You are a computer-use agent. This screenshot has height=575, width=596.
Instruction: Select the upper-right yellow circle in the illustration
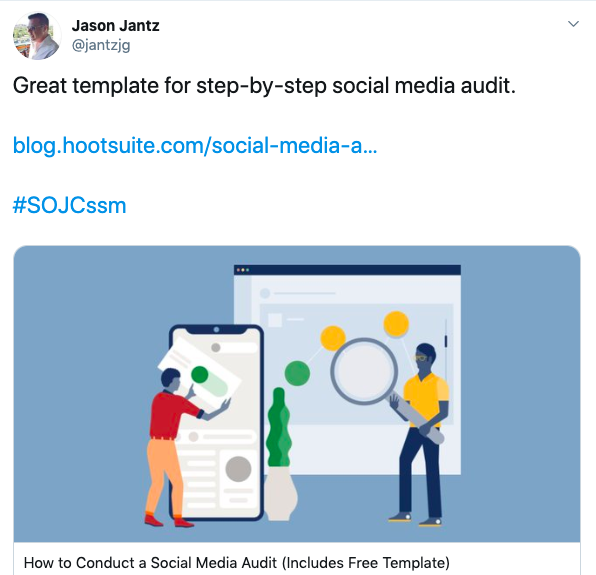[396, 324]
